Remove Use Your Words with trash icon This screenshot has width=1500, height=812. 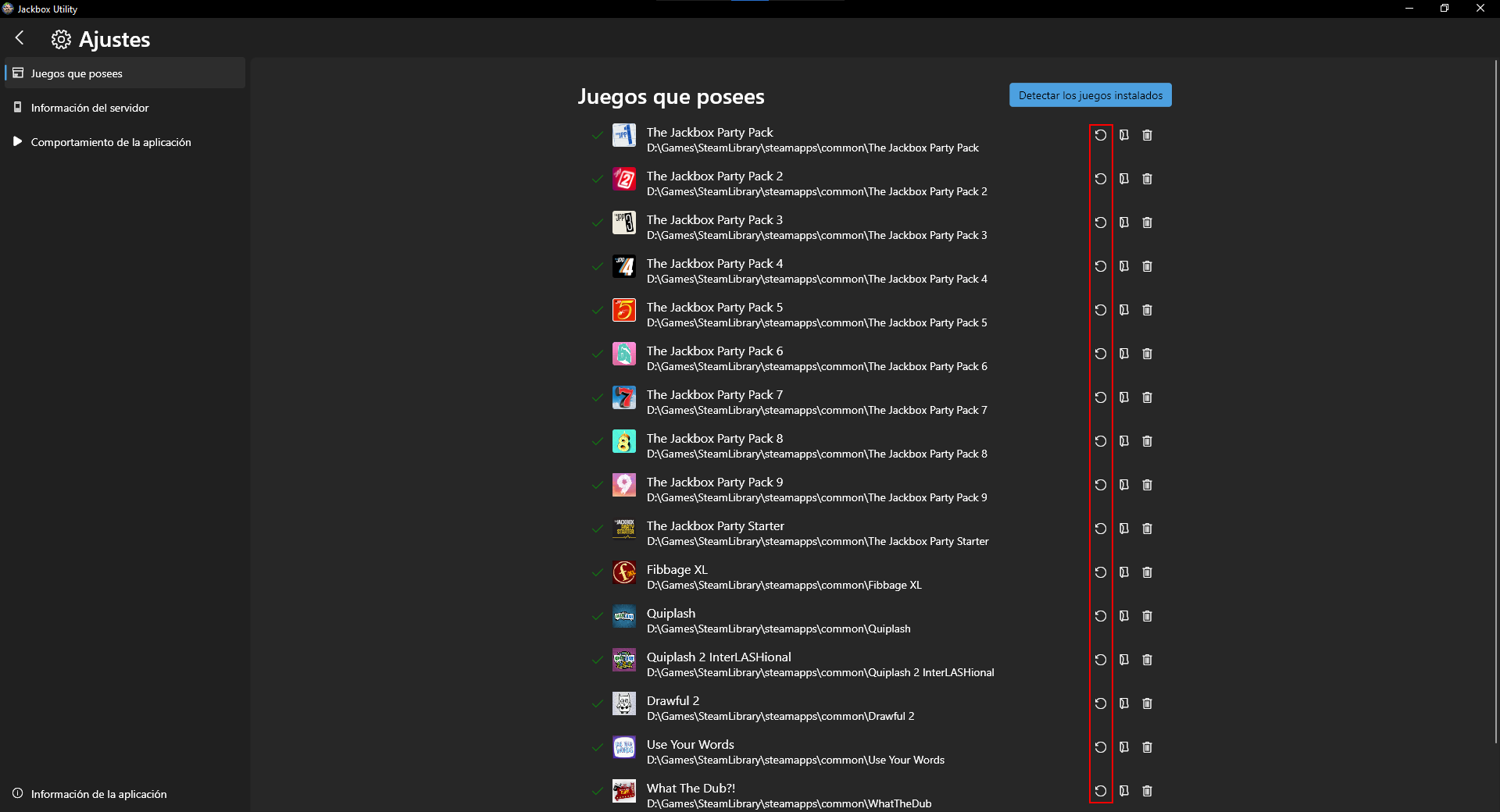coord(1147,747)
